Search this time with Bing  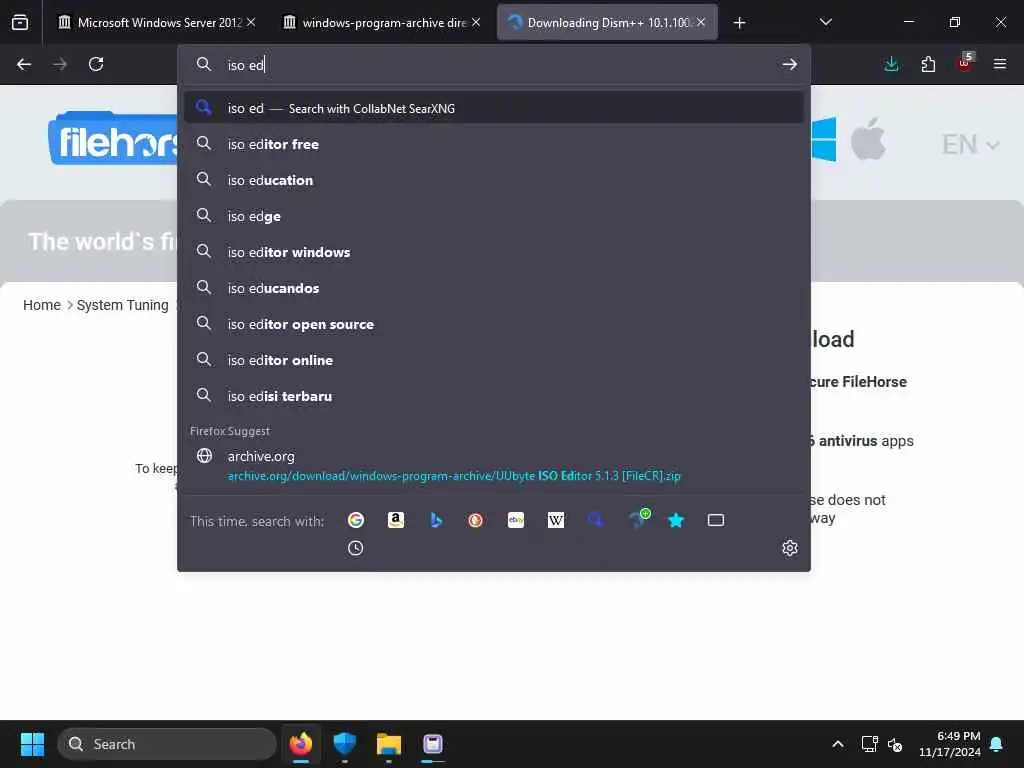click(436, 520)
